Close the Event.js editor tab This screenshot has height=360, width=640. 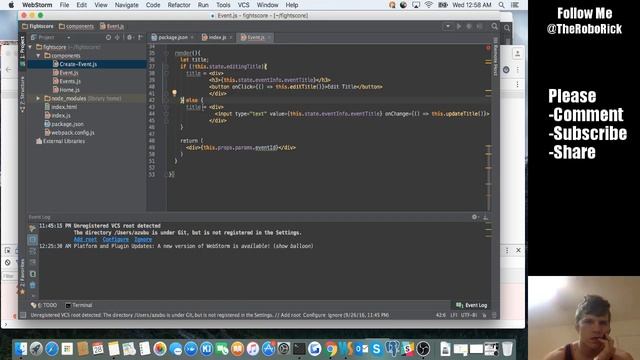pos(269,38)
